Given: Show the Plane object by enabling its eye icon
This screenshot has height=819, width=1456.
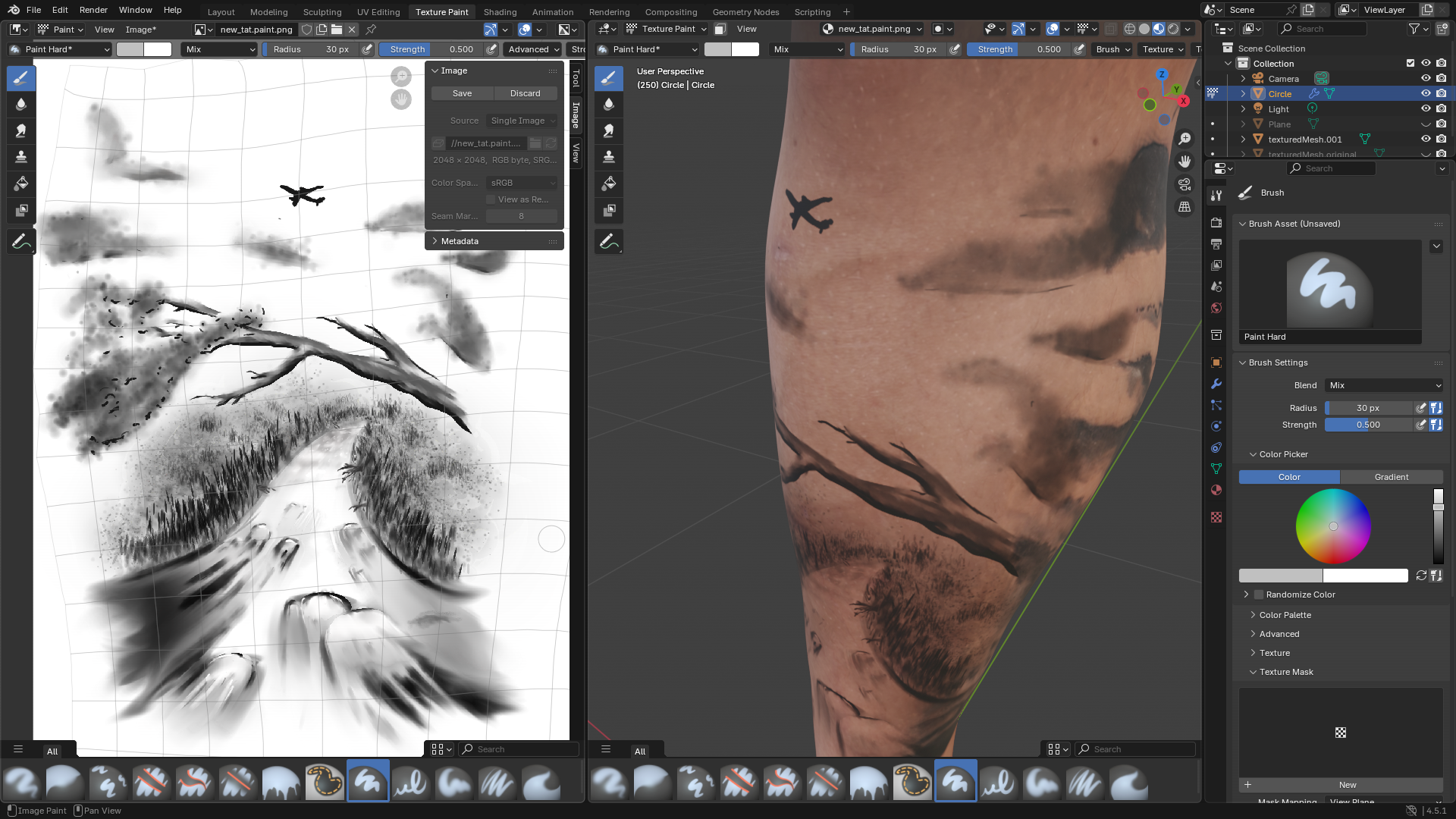Looking at the screenshot, I should click(x=1426, y=124).
